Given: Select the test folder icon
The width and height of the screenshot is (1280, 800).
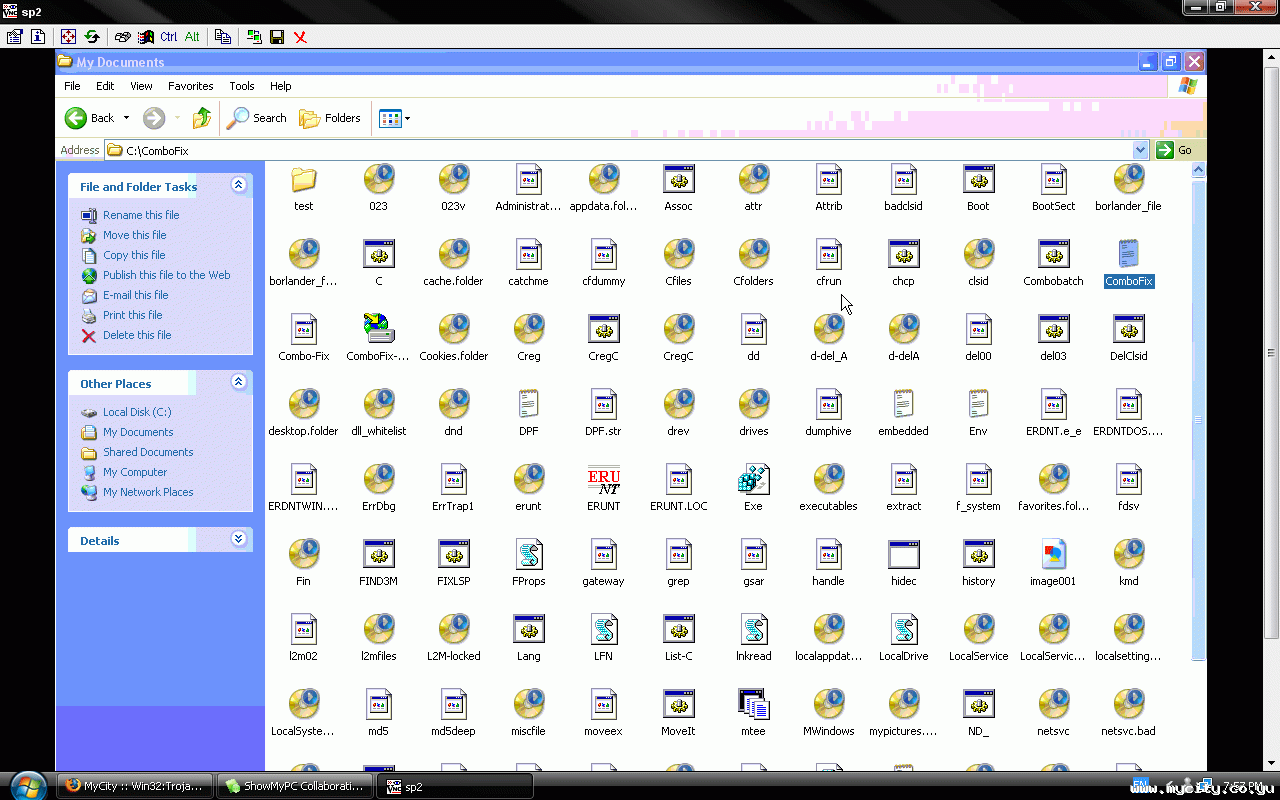Looking at the screenshot, I should tap(303, 182).
